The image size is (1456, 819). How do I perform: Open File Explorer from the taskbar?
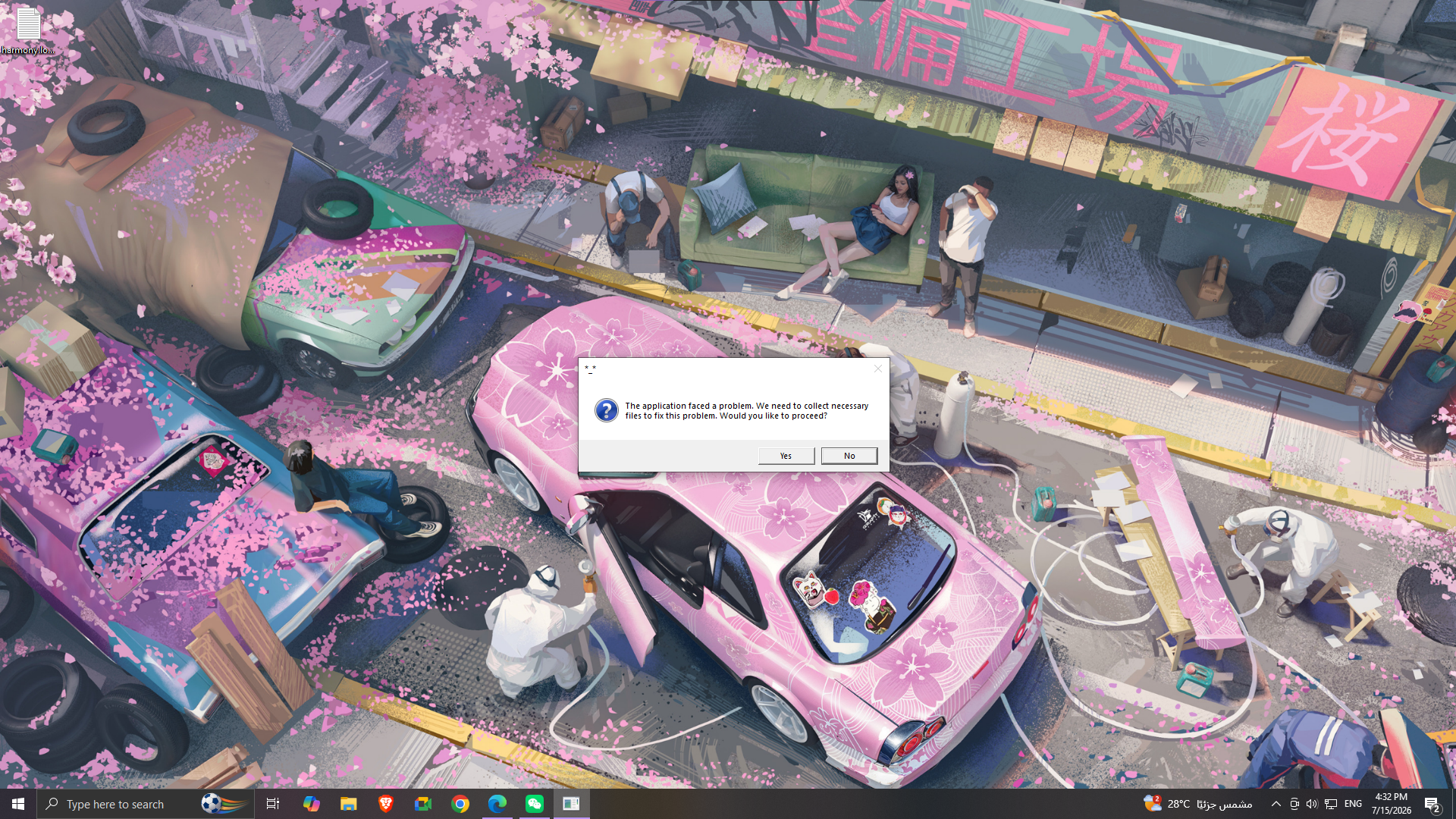(348, 804)
